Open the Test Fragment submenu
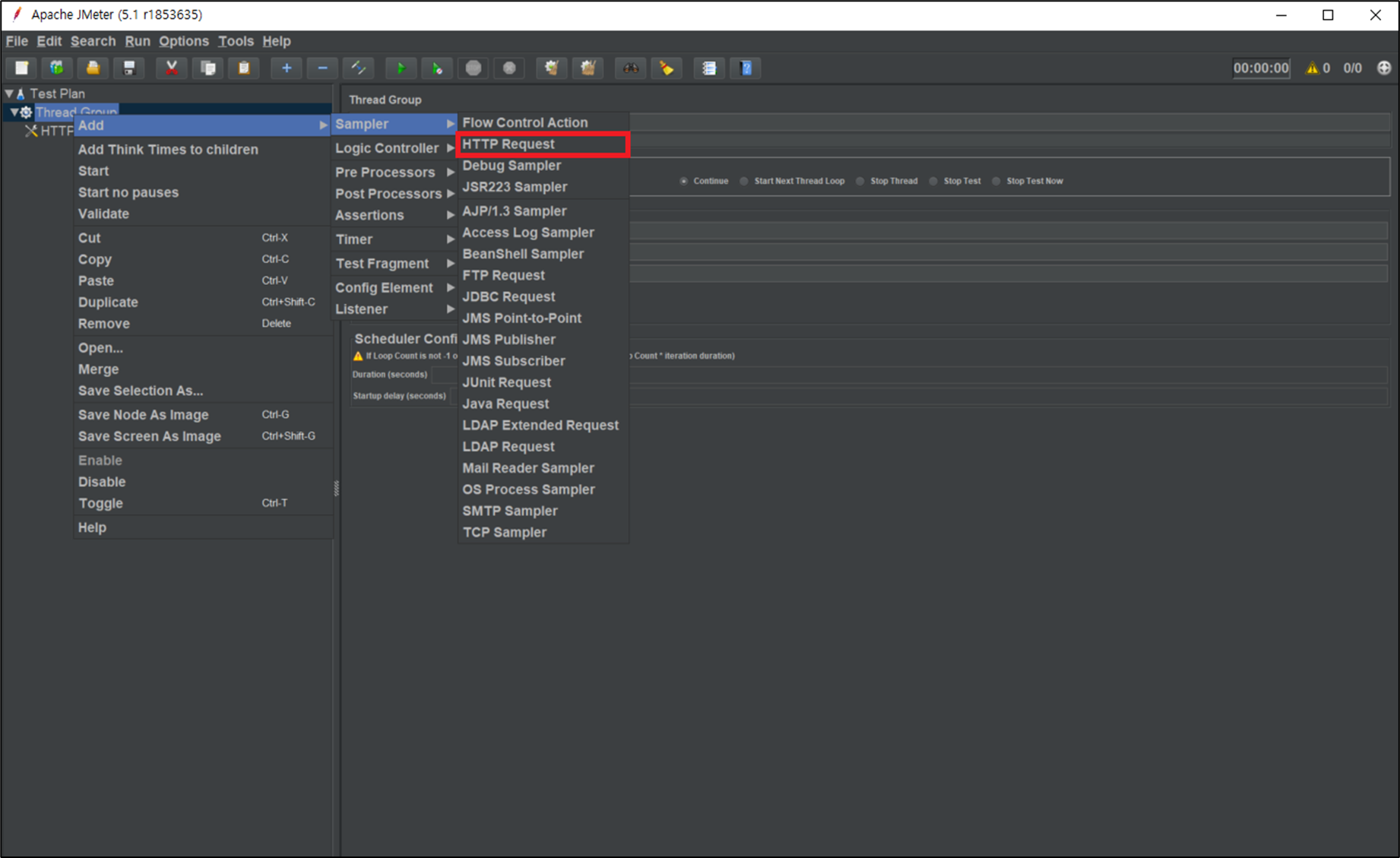 [x=394, y=264]
